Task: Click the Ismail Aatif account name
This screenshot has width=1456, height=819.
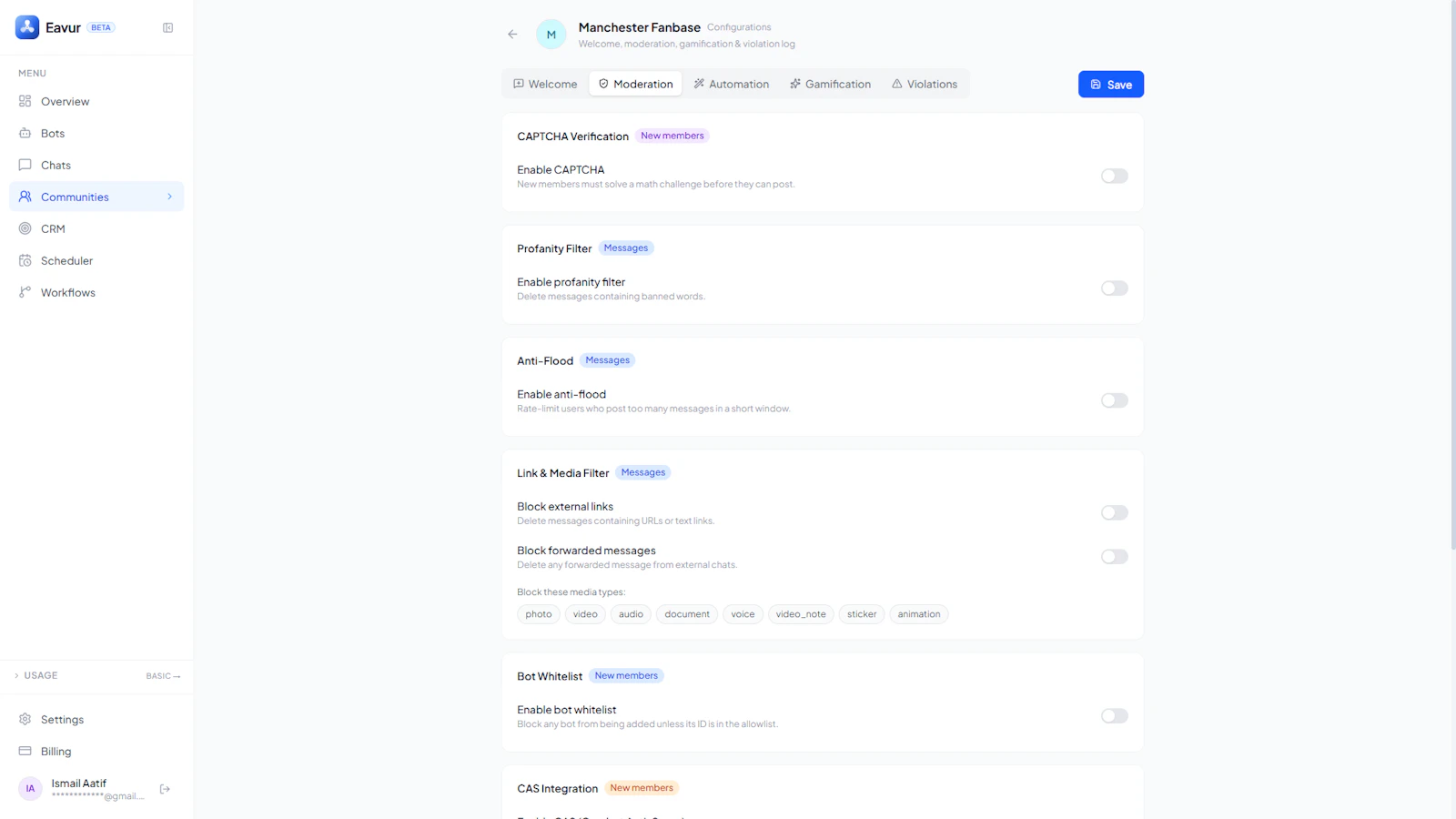Action: (x=79, y=784)
